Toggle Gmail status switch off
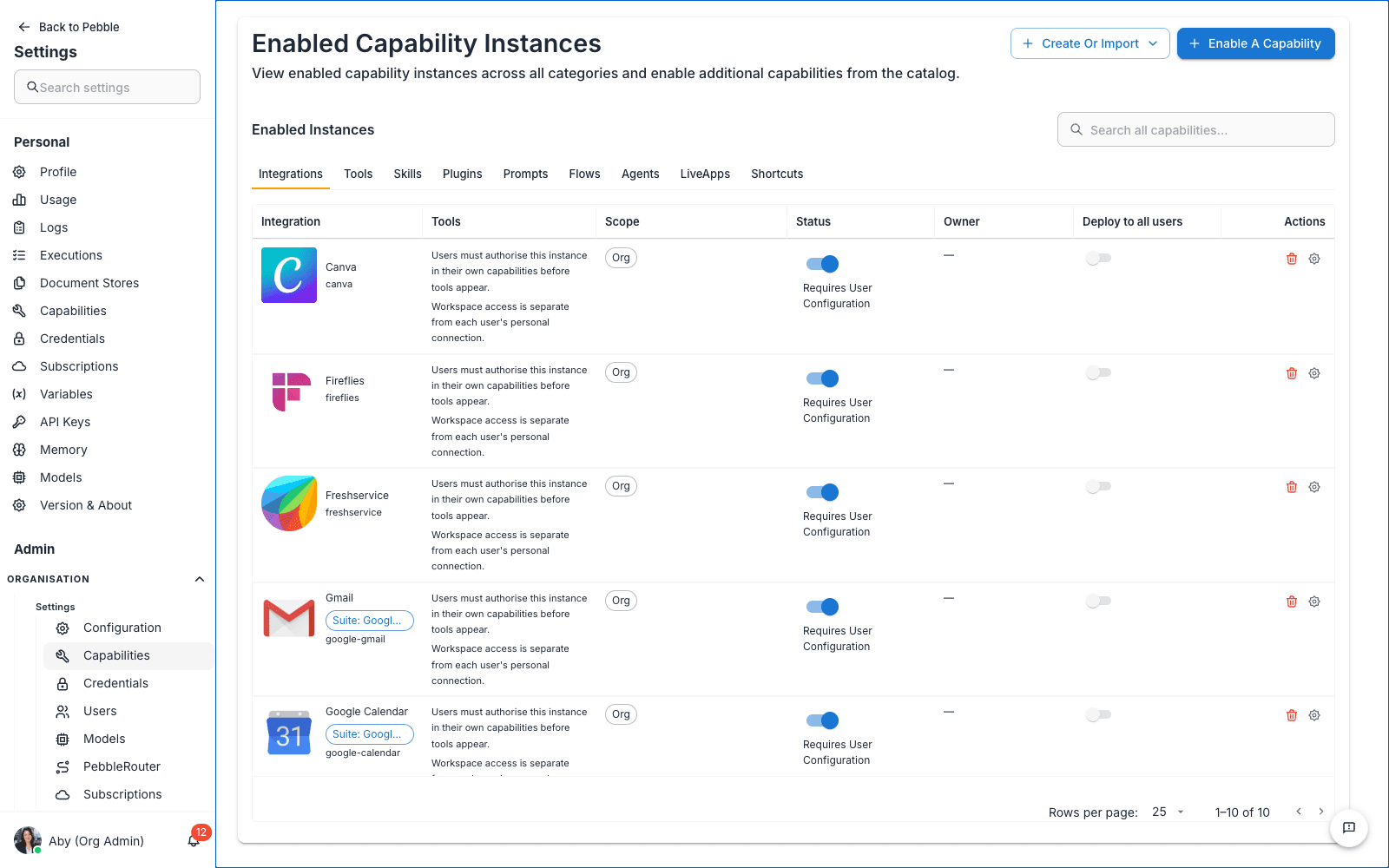Screen dimensions: 1389x868 click(x=822, y=607)
